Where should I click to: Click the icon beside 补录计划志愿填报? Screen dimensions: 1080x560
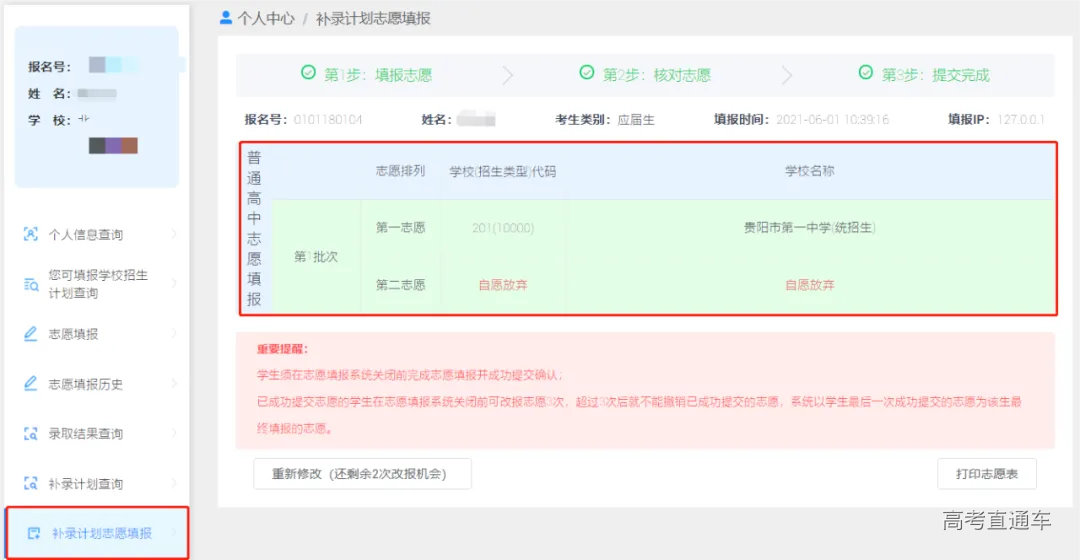[33, 533]
